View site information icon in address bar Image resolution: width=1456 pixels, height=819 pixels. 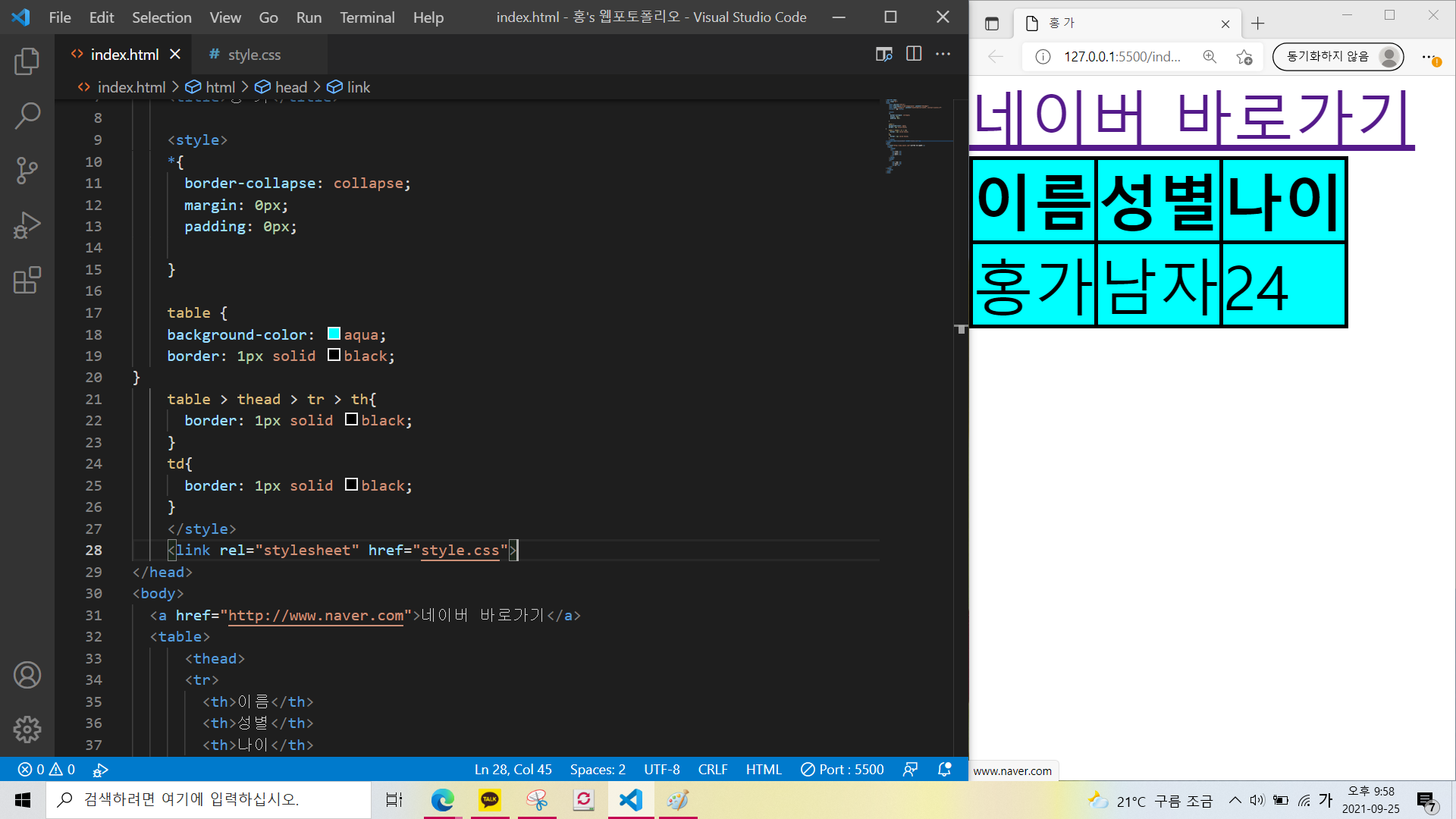[1043, 57]
